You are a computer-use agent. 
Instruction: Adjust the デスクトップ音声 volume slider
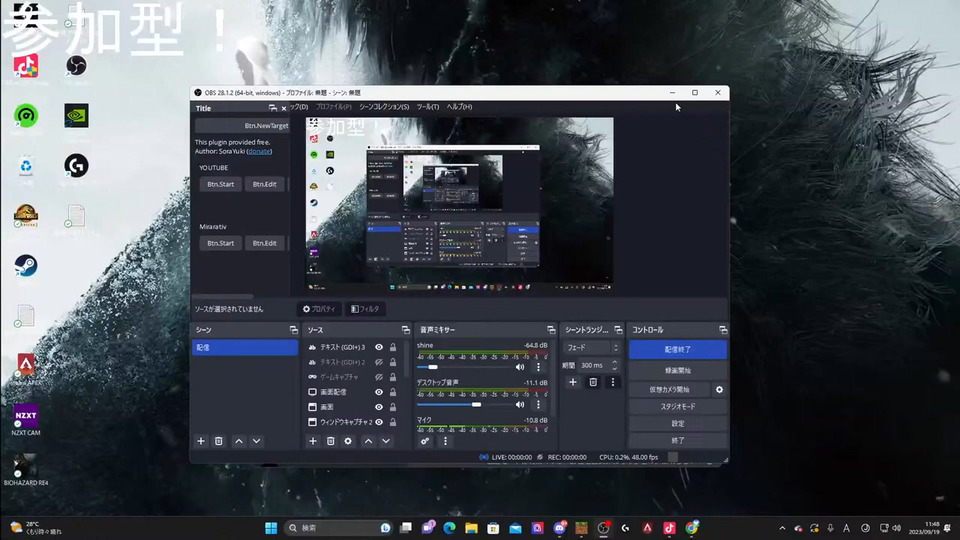click(x=476, y=404)
